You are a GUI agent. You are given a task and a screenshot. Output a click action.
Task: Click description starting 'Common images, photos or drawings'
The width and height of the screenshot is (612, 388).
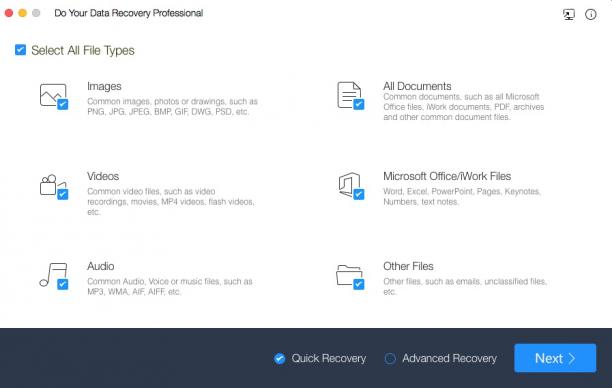tap(172, 107)
